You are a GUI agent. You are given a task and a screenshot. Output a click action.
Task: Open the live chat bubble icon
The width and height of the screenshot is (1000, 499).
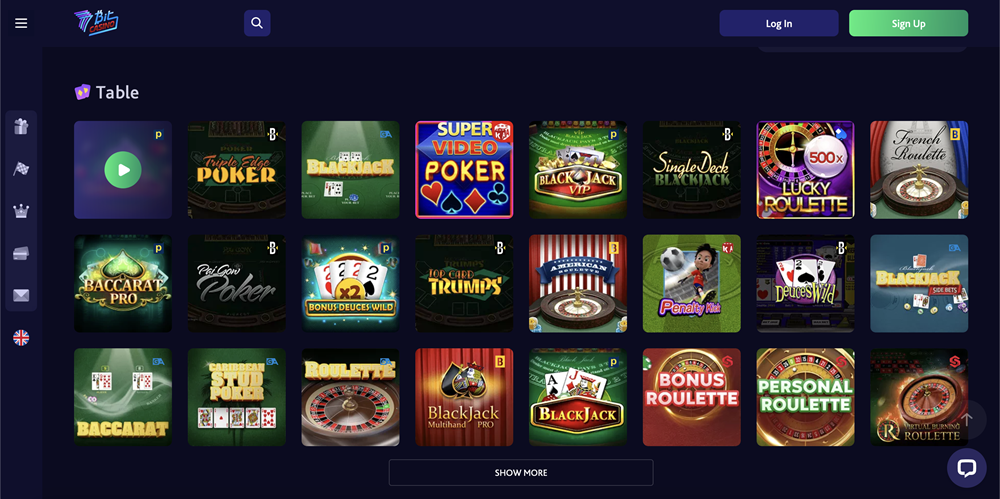(967, 468)
